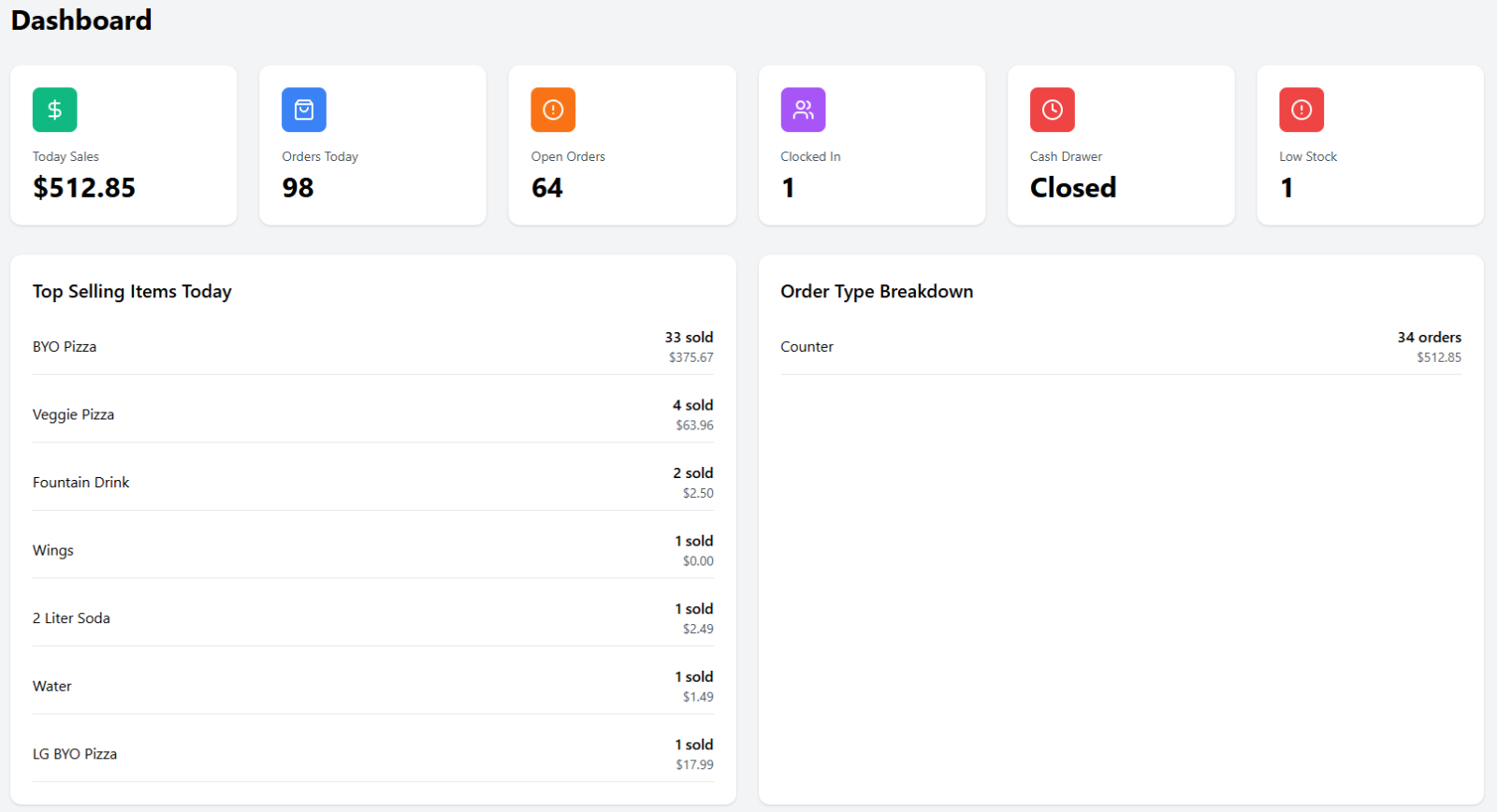The width and height of the screenshot is (1497, 812).
Task: Click the Wings item row
Action: 372,550
